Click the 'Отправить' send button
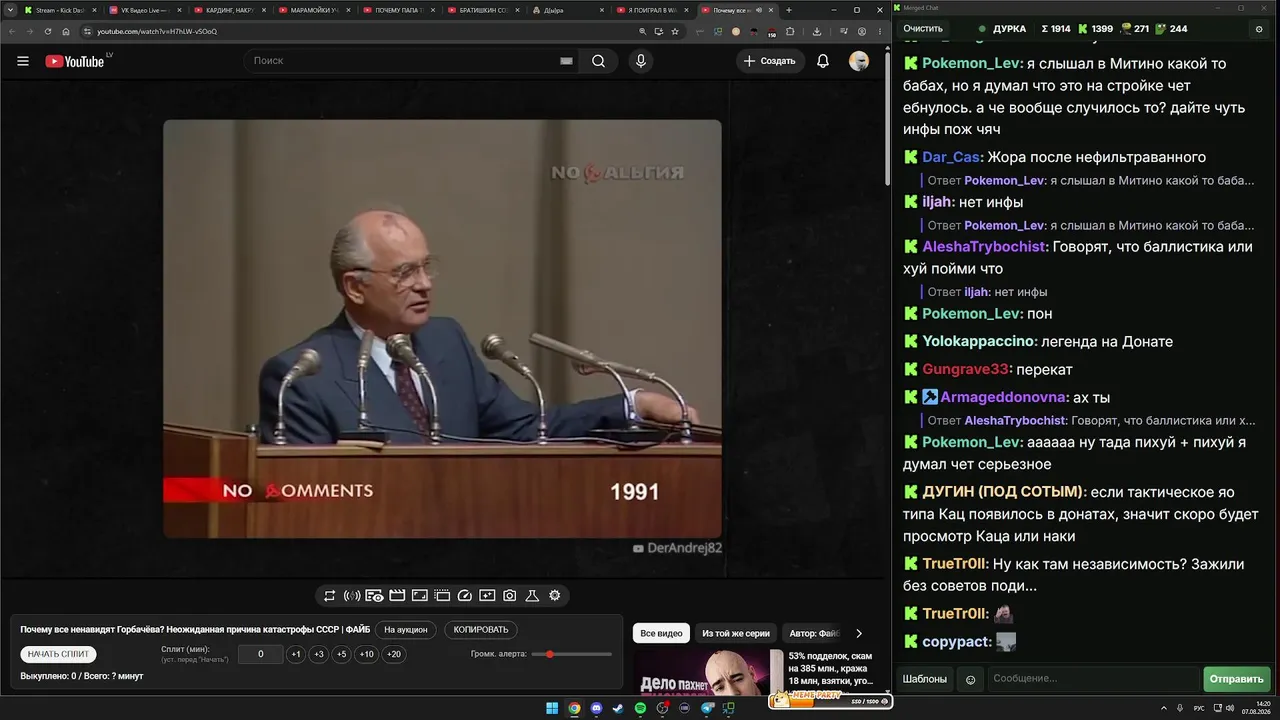Screen dimensions: 1280x720 (1236, 679)
